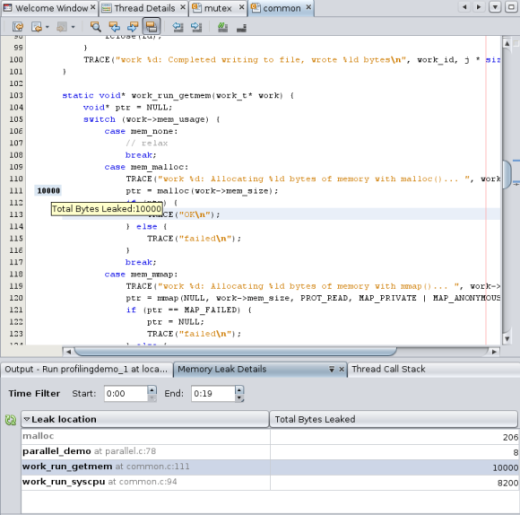The image size is (520, 515).
Task: Close the Memory Leak Details panel
Action: click(x=341, y=369)
